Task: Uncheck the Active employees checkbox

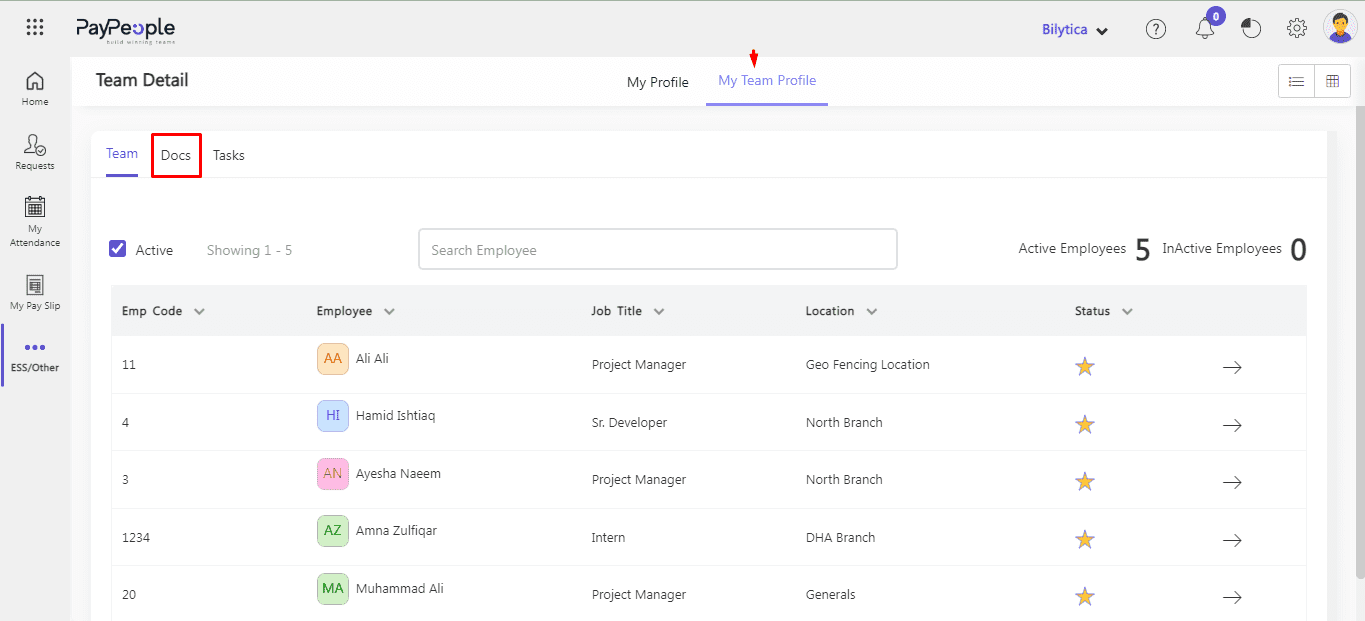Action: 117,248
